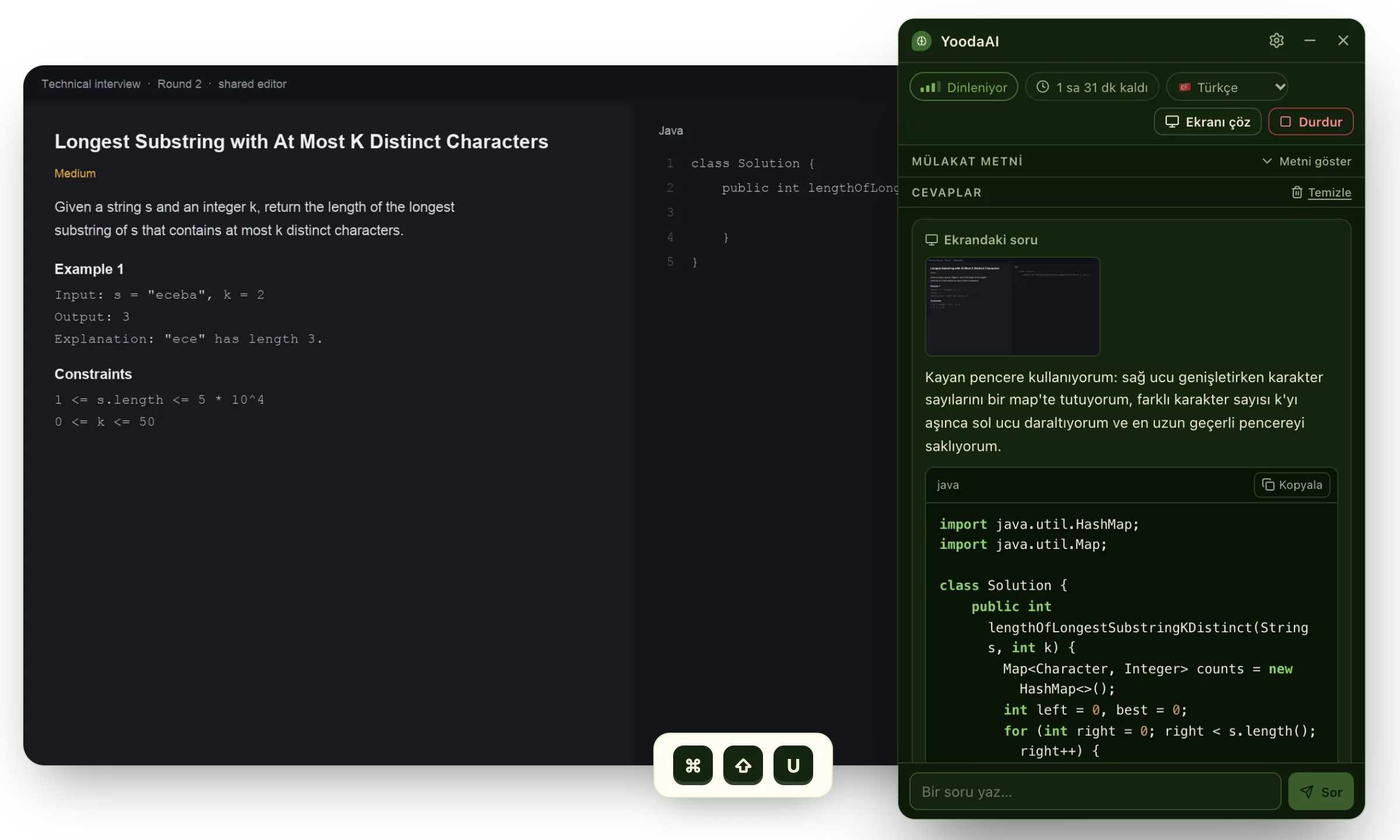Click the Durdur stop button
This screenshot has width=1400, height=840.
[1311, 121]
